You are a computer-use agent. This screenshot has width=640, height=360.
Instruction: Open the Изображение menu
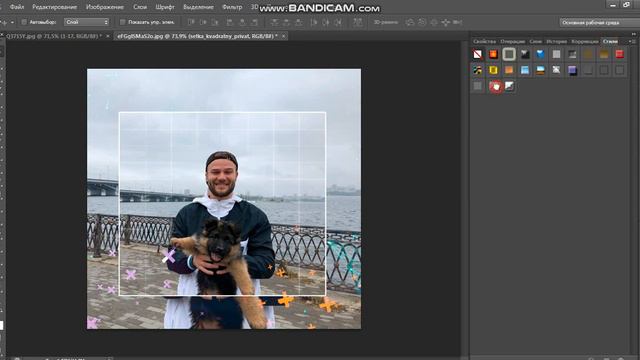pos(105,7)
